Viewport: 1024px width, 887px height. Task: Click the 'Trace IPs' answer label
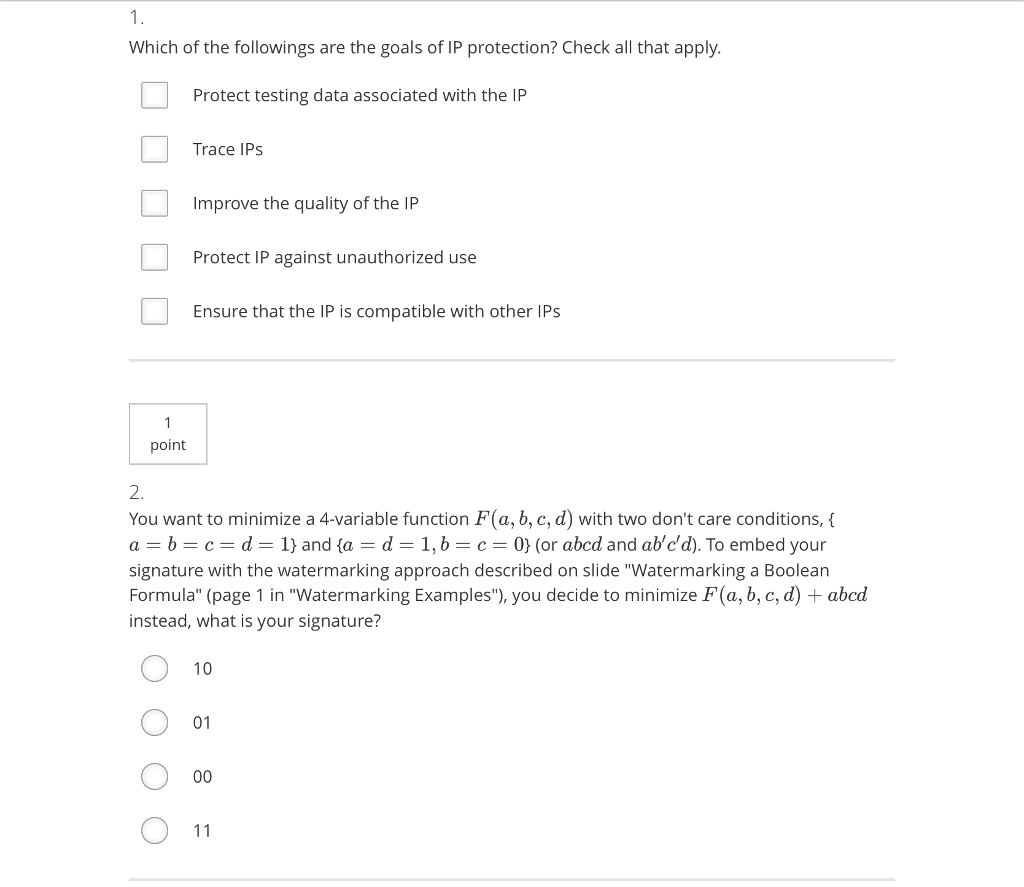tap(228, 149)
